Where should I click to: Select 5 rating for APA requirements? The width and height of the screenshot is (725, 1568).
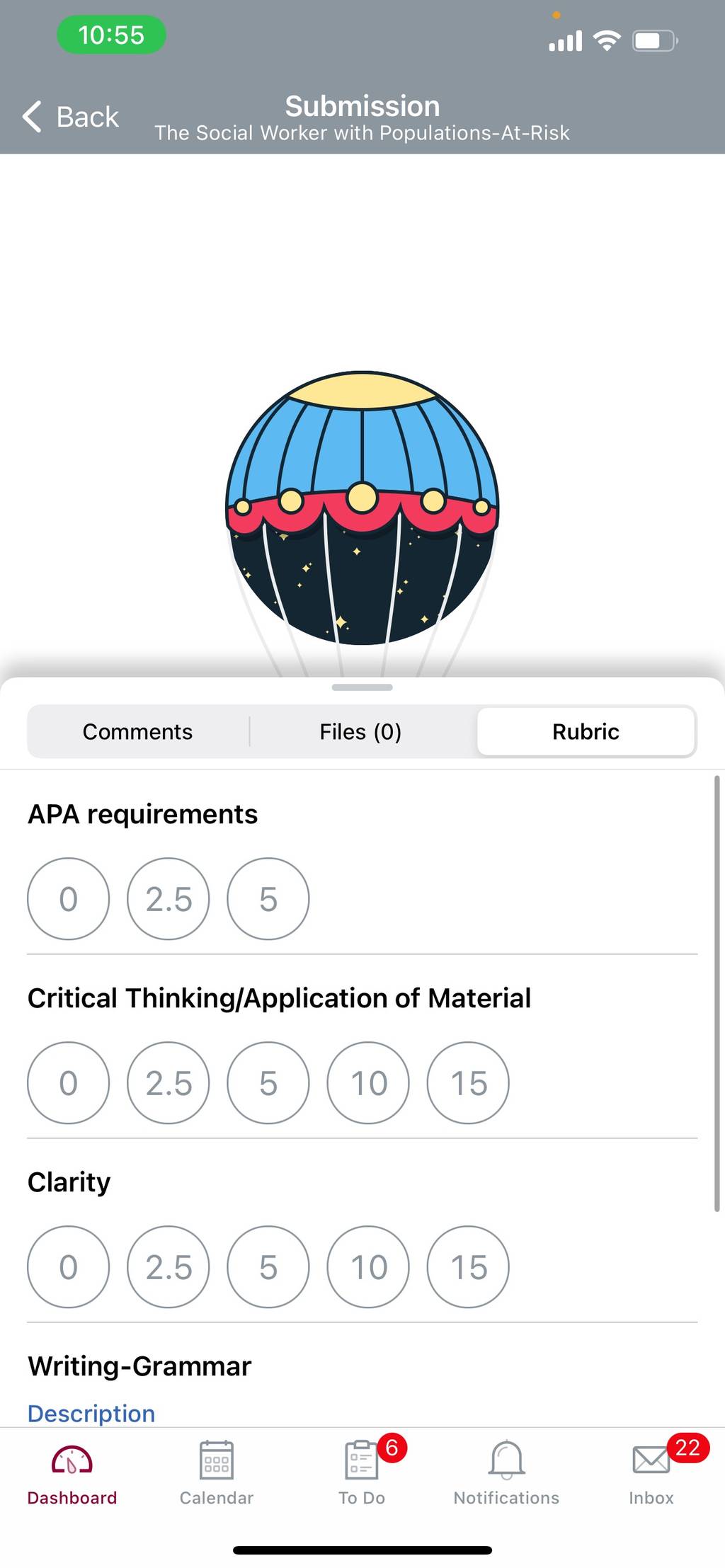coord(268,899)
